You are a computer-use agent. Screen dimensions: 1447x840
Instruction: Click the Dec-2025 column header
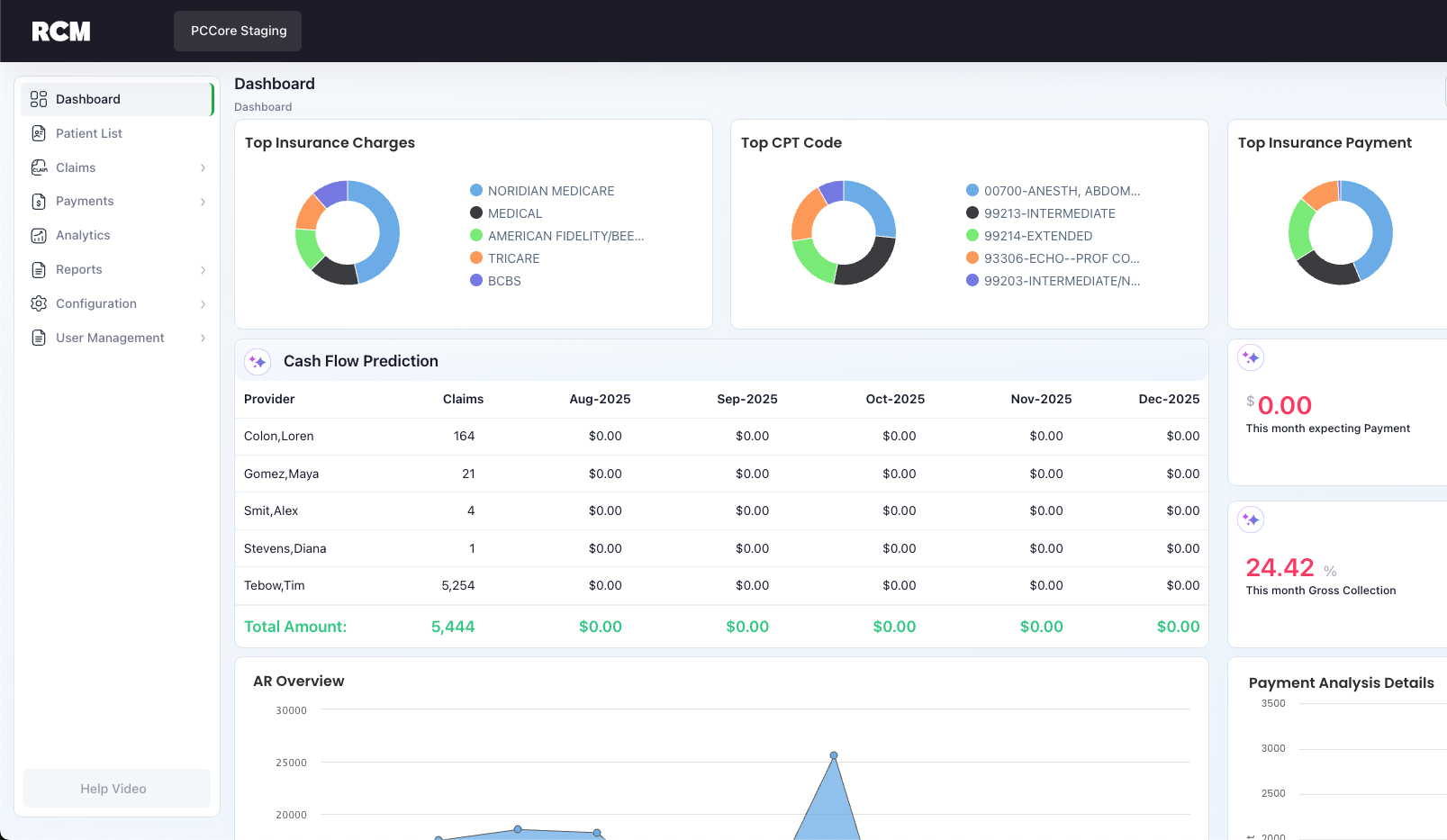coord(1169,399)
